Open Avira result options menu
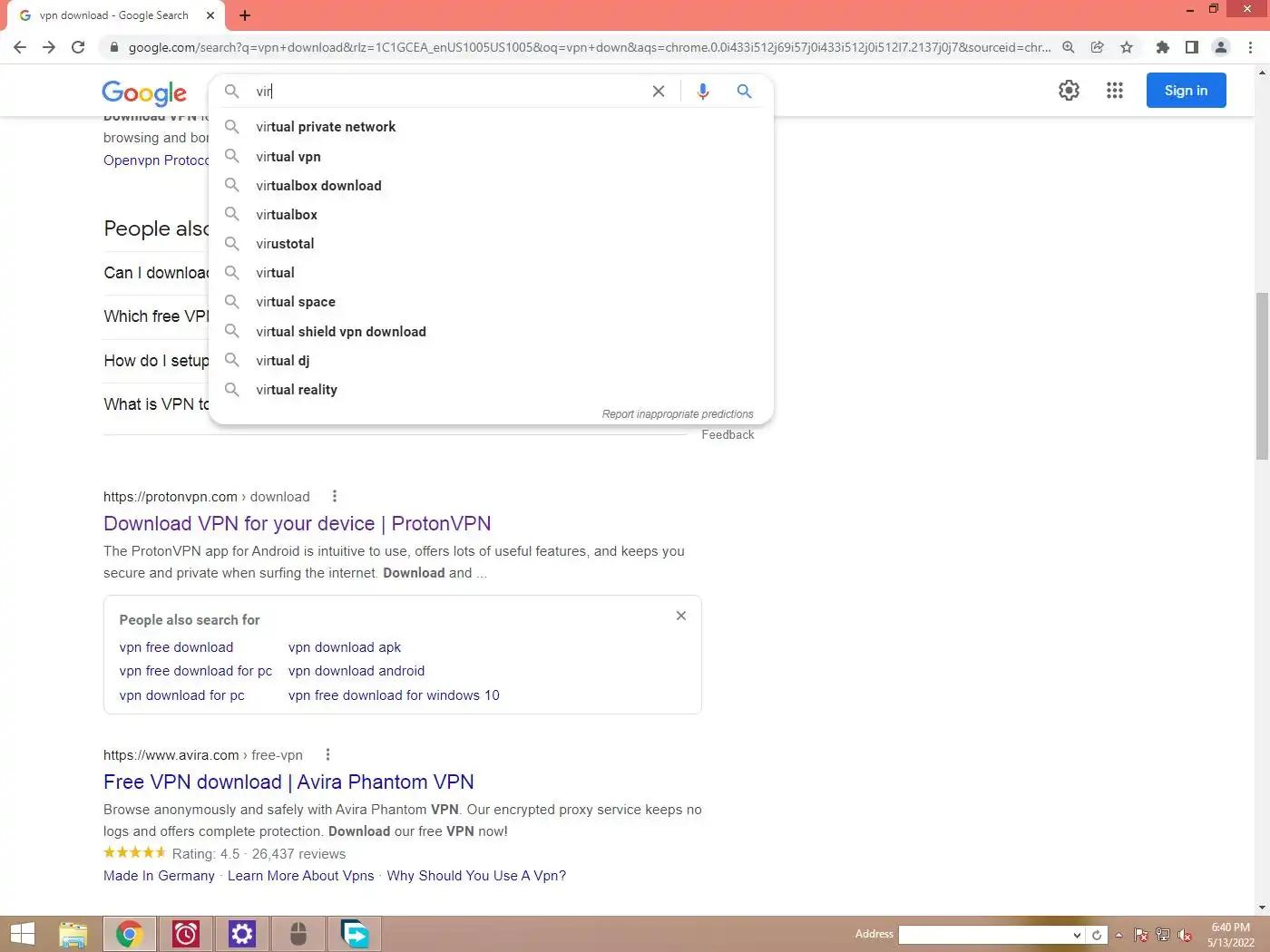The width and height of the screenshot is (1270, 952). coord(327,754)
